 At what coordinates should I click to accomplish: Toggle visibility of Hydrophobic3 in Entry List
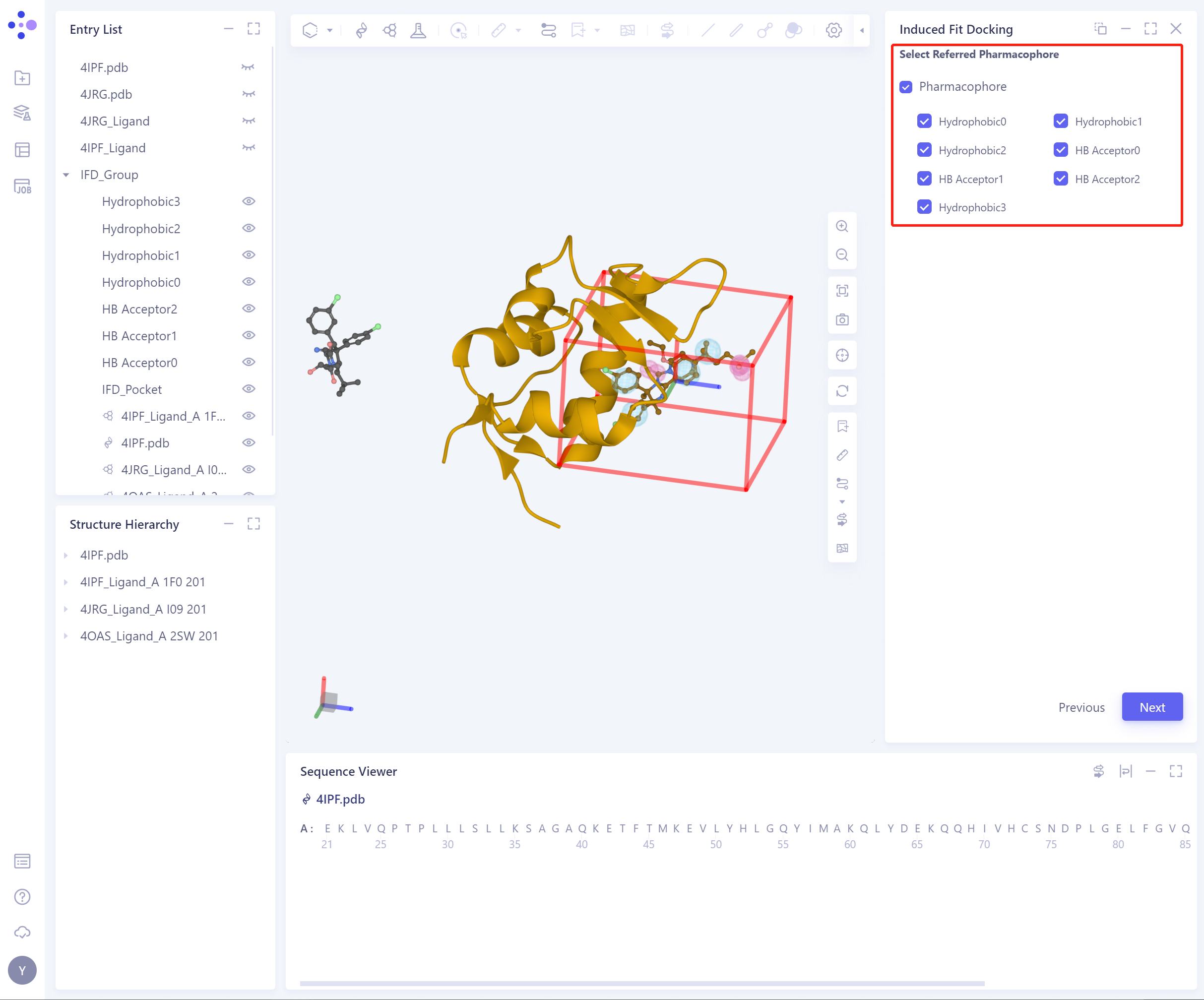tap(248, 201)
